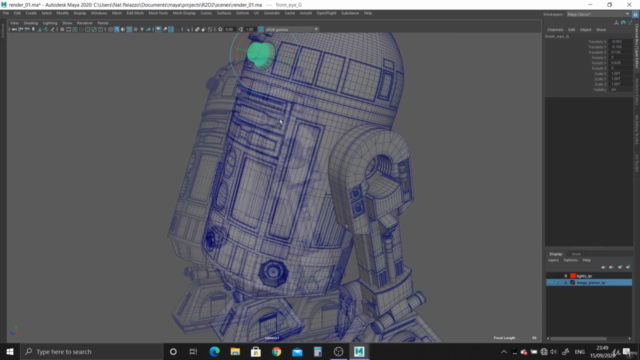Open the panel Show menu

coord(67,23)
